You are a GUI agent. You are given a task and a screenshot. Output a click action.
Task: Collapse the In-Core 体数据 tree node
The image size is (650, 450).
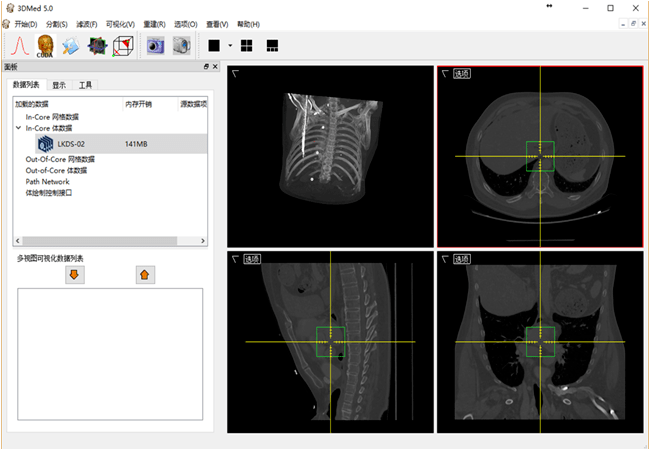pos(18,128)
